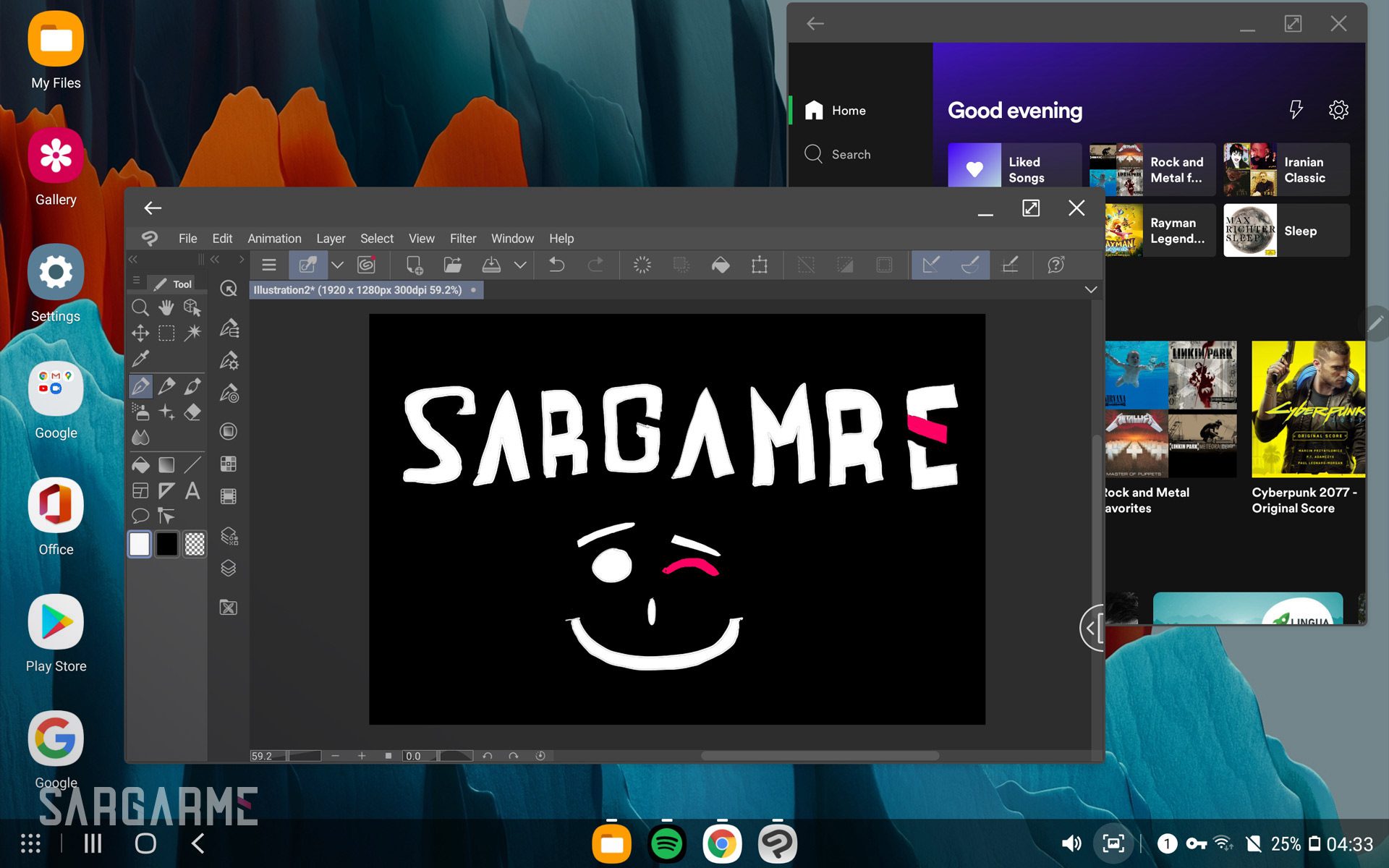1389x868 pixels.
Task: Click Search in Spotify sidebar
Action: point(851,154)
